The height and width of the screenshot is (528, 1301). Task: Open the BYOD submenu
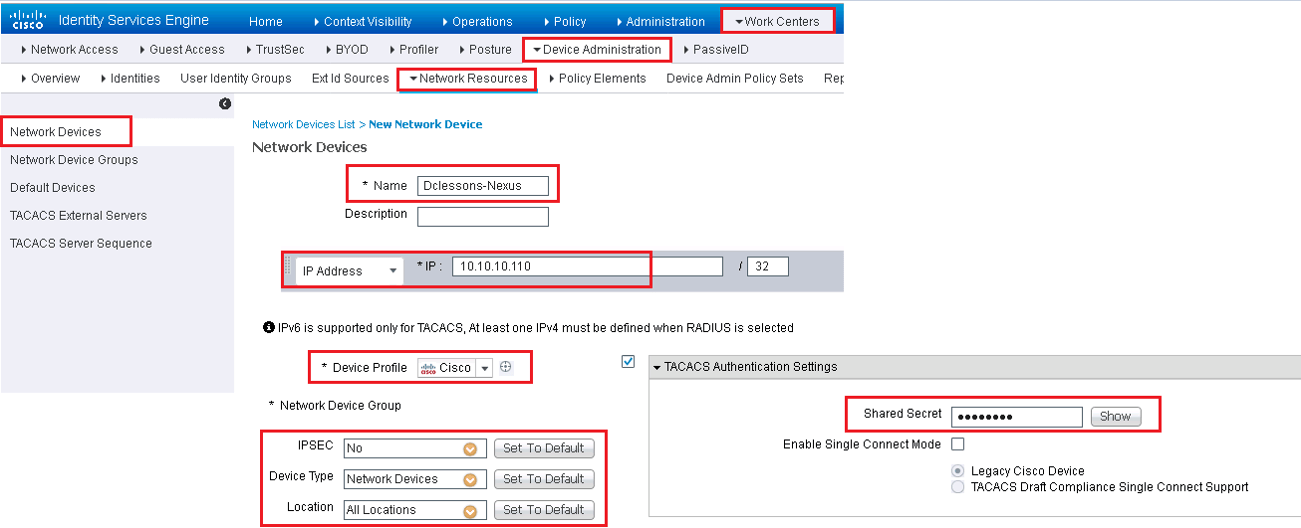345,49
